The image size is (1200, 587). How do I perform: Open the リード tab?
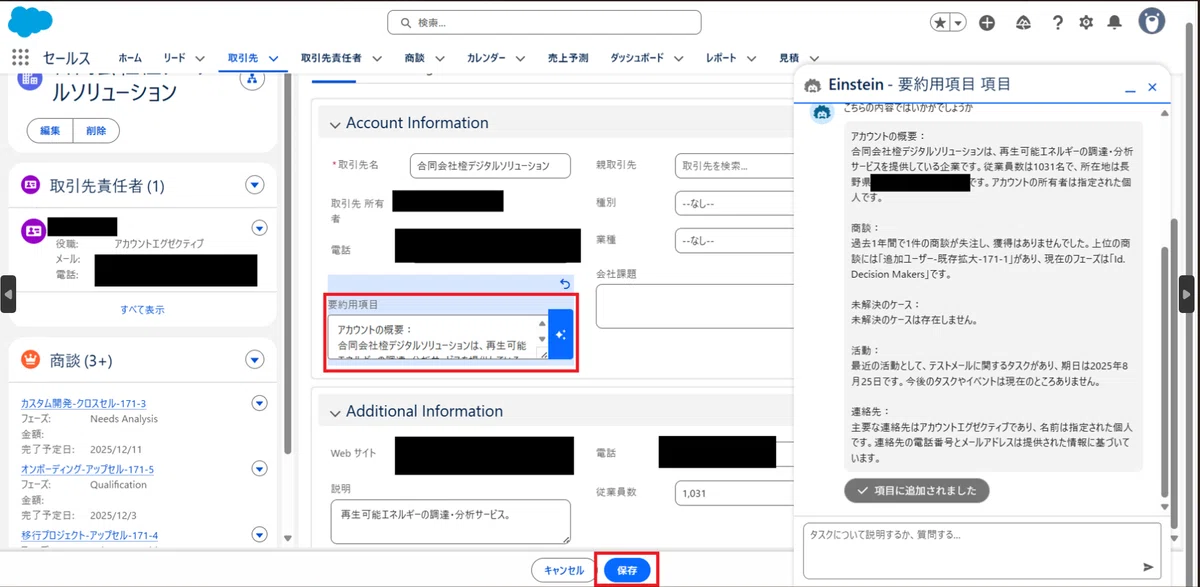(173, 58)
